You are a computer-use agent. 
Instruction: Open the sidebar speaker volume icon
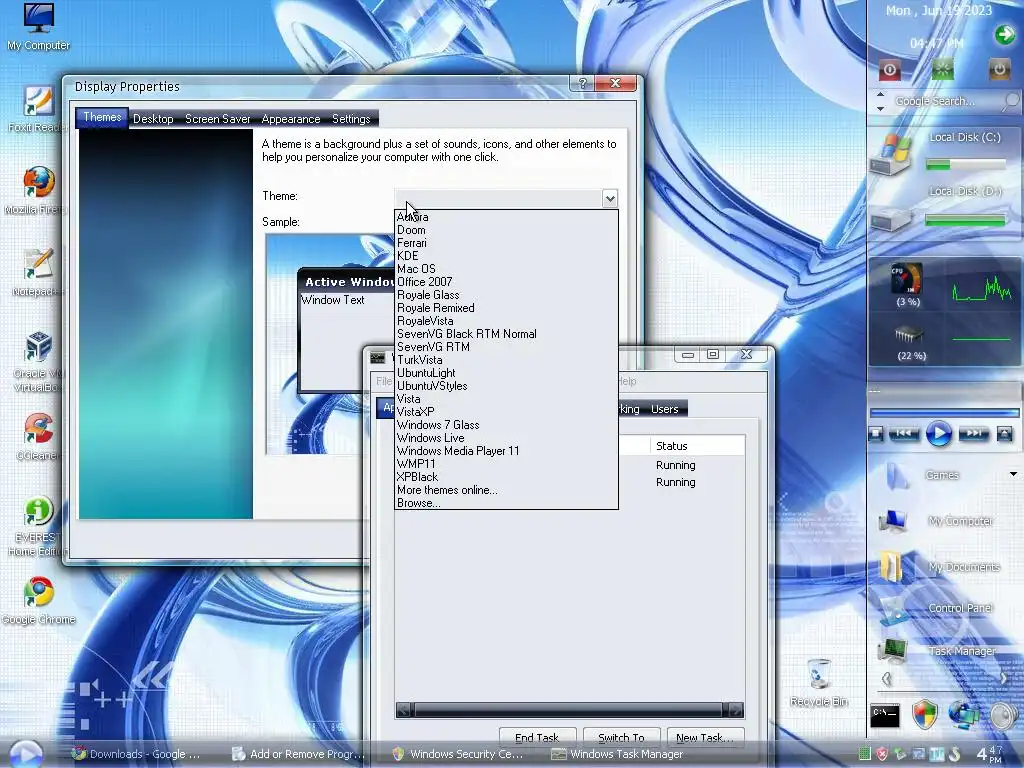click(1004, 715)
